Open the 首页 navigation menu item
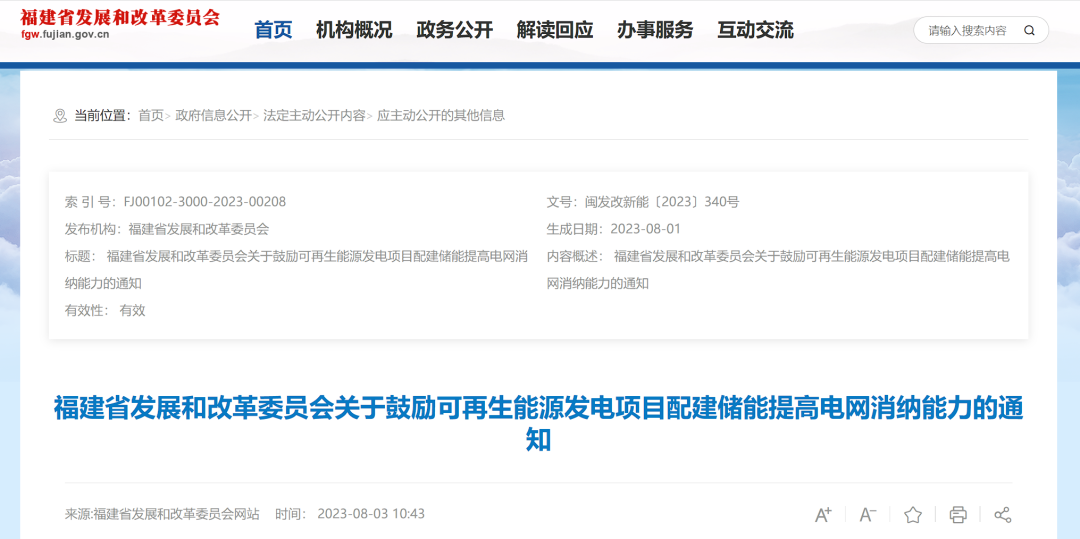The image size is (1080, 539). [x=273, y=30]
